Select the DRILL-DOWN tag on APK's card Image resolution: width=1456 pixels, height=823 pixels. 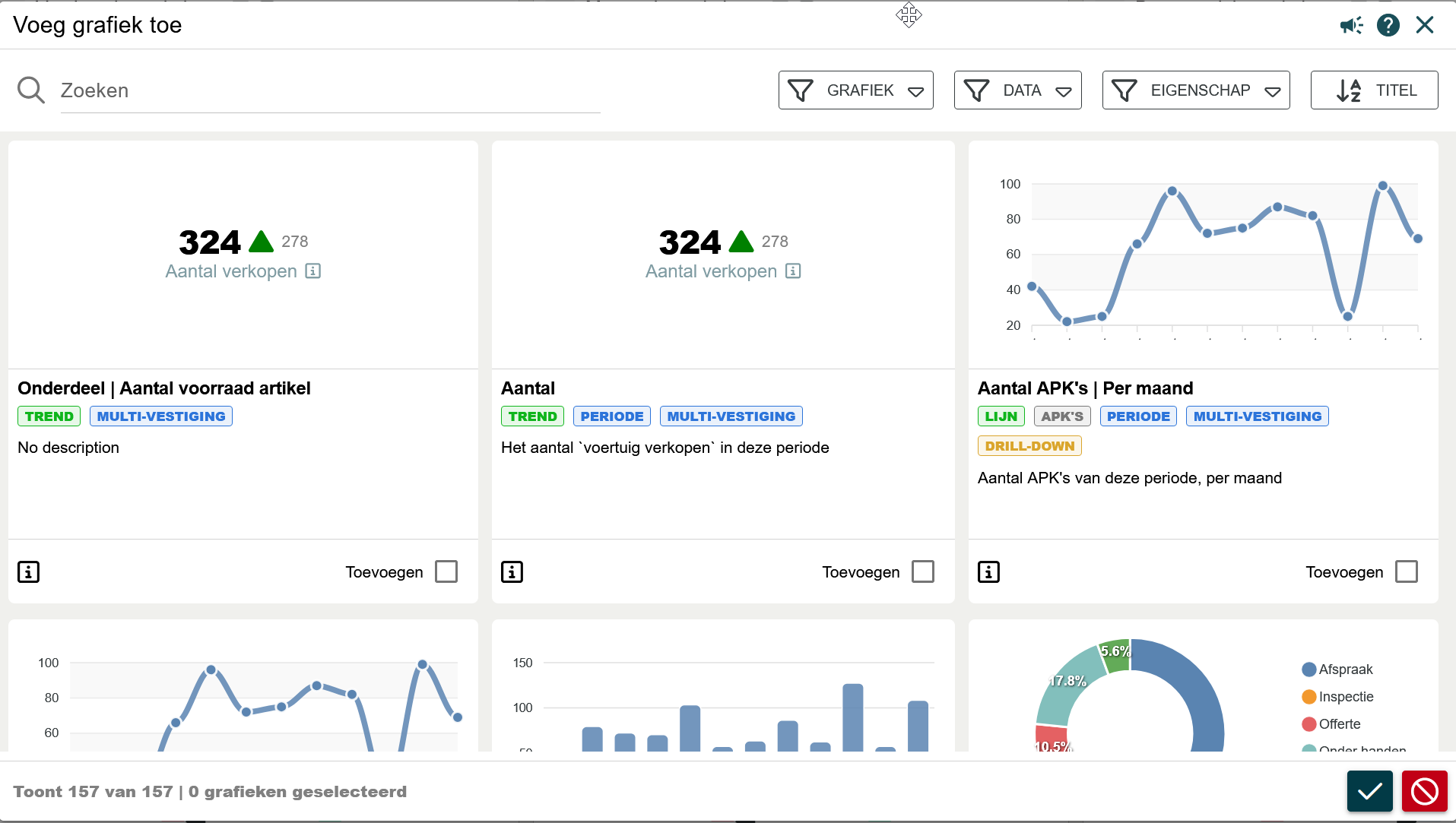pos(1029,446)
